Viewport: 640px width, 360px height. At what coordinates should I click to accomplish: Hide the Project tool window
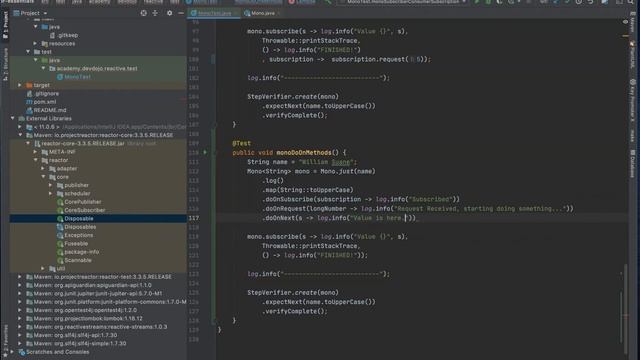click(181, 13)
